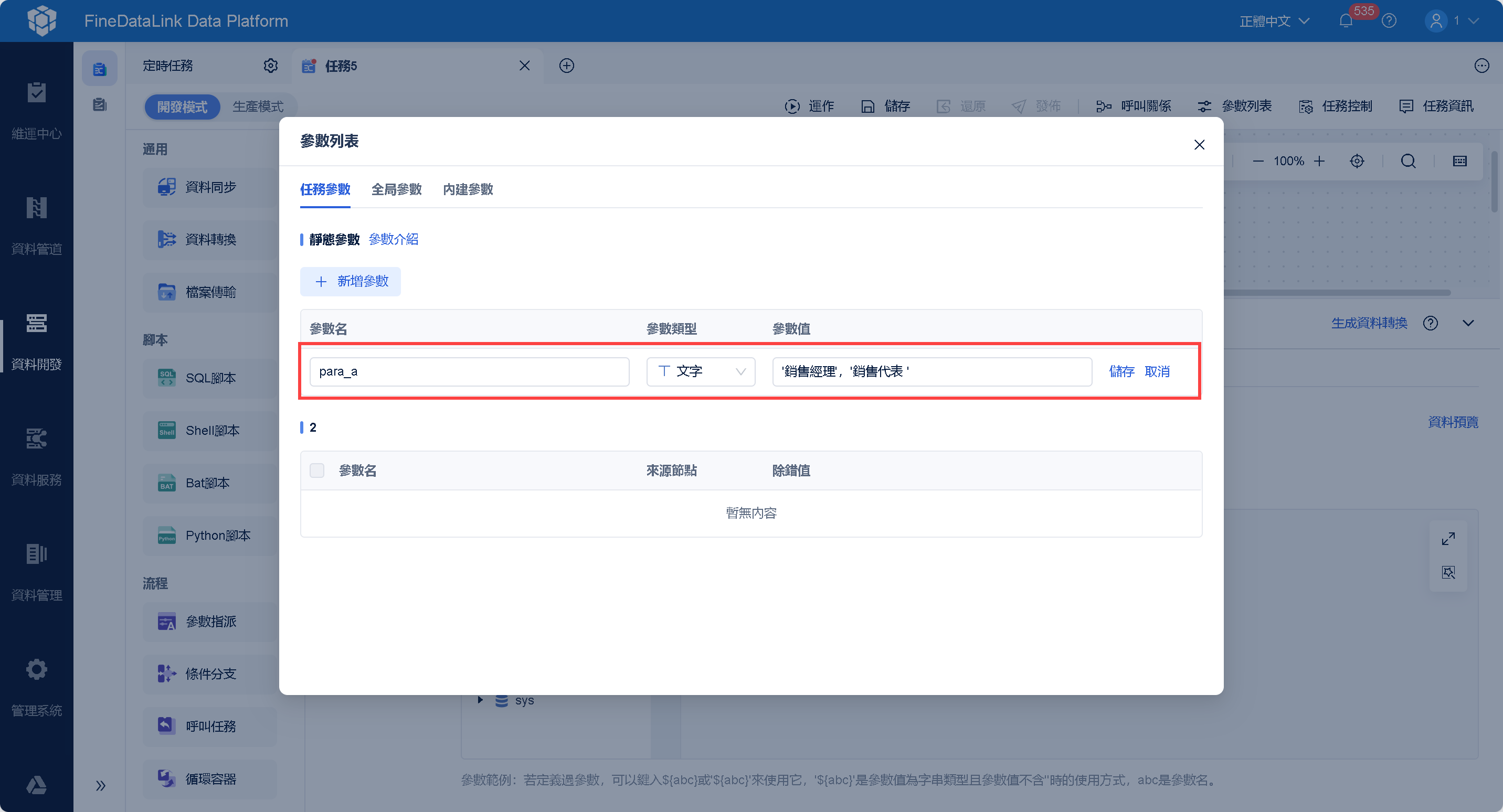Screen dimensions: 1503x812
Task: Click the 新增參數 button
Action: pos(350,281)
